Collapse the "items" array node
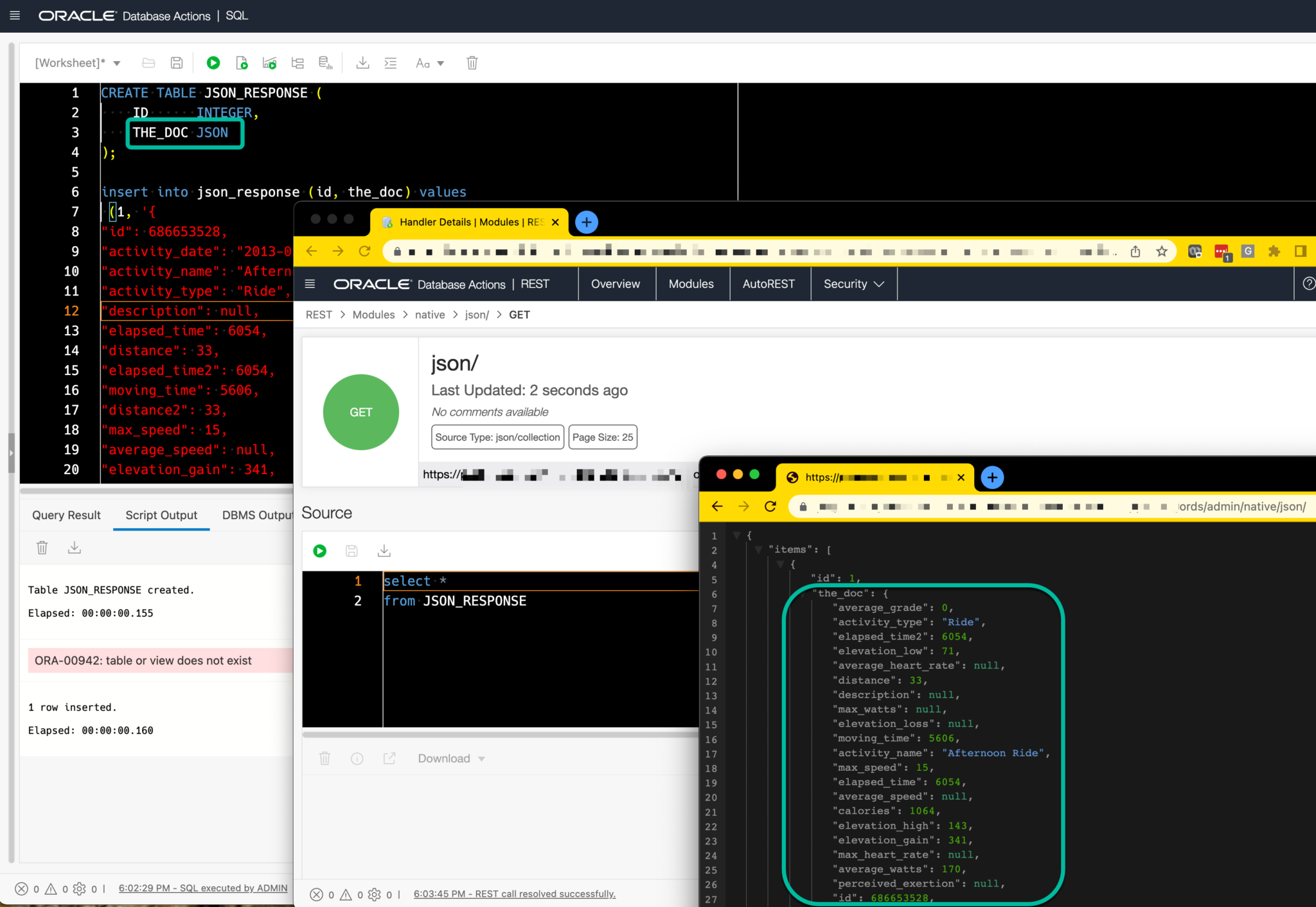Viewport: 1316px width, 907px height. pyautogui.click(x=758, y=549)
